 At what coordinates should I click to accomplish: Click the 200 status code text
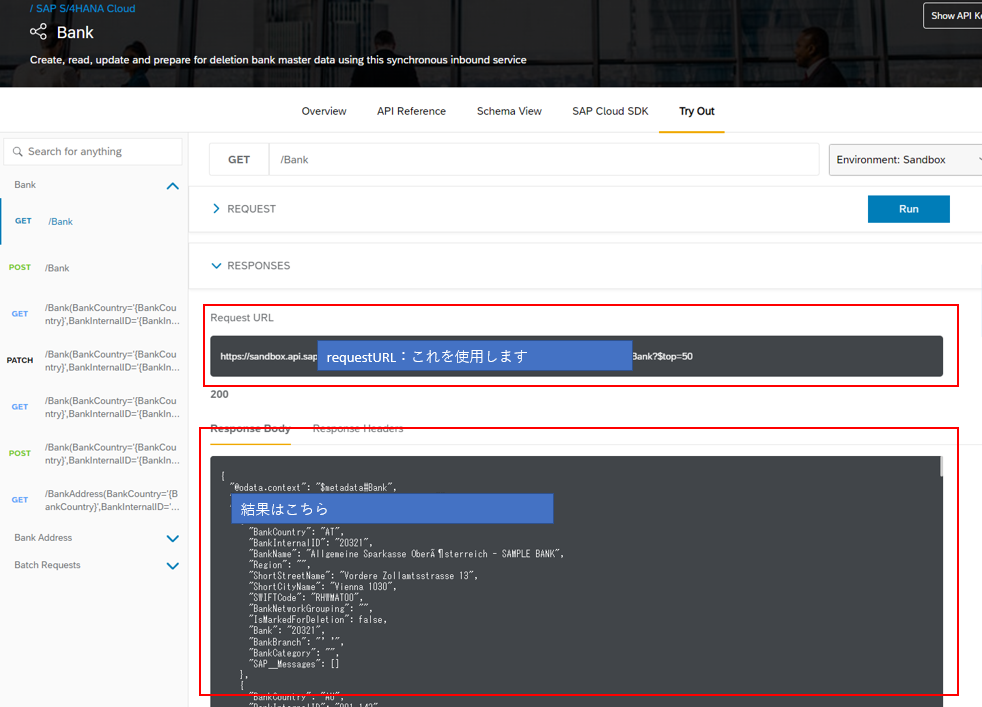point(219,394)
